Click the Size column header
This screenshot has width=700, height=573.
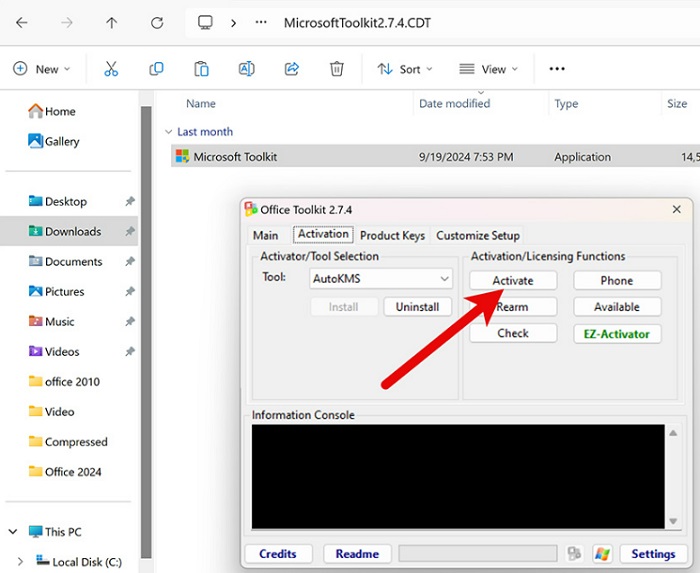pos(677,104)
